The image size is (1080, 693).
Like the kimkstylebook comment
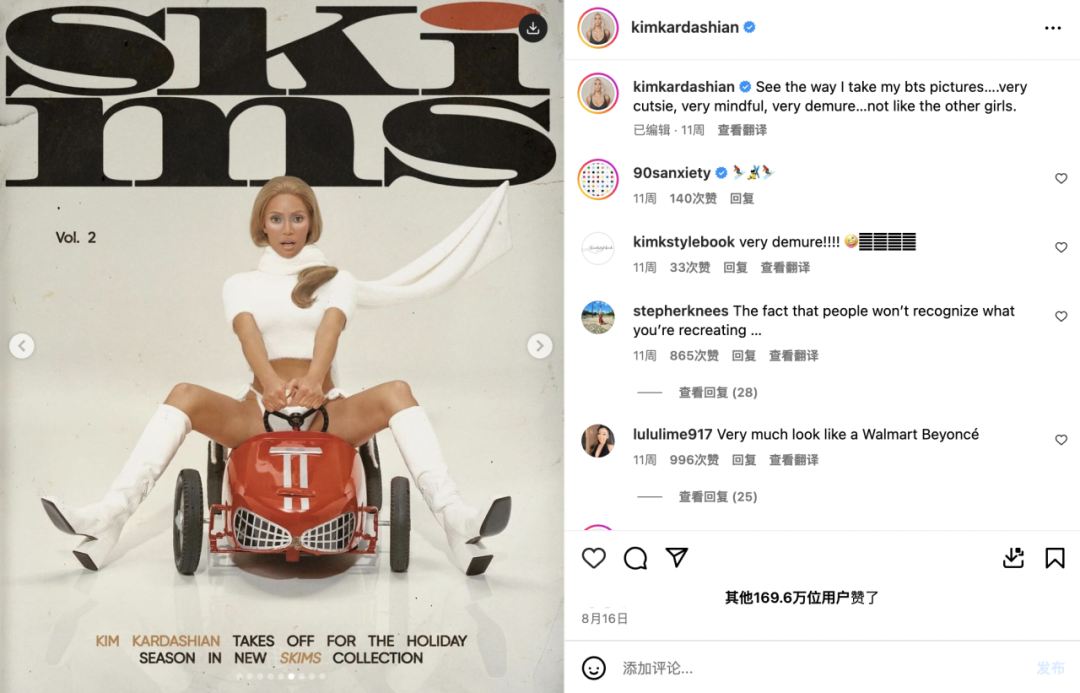[x=1061, y=247]
